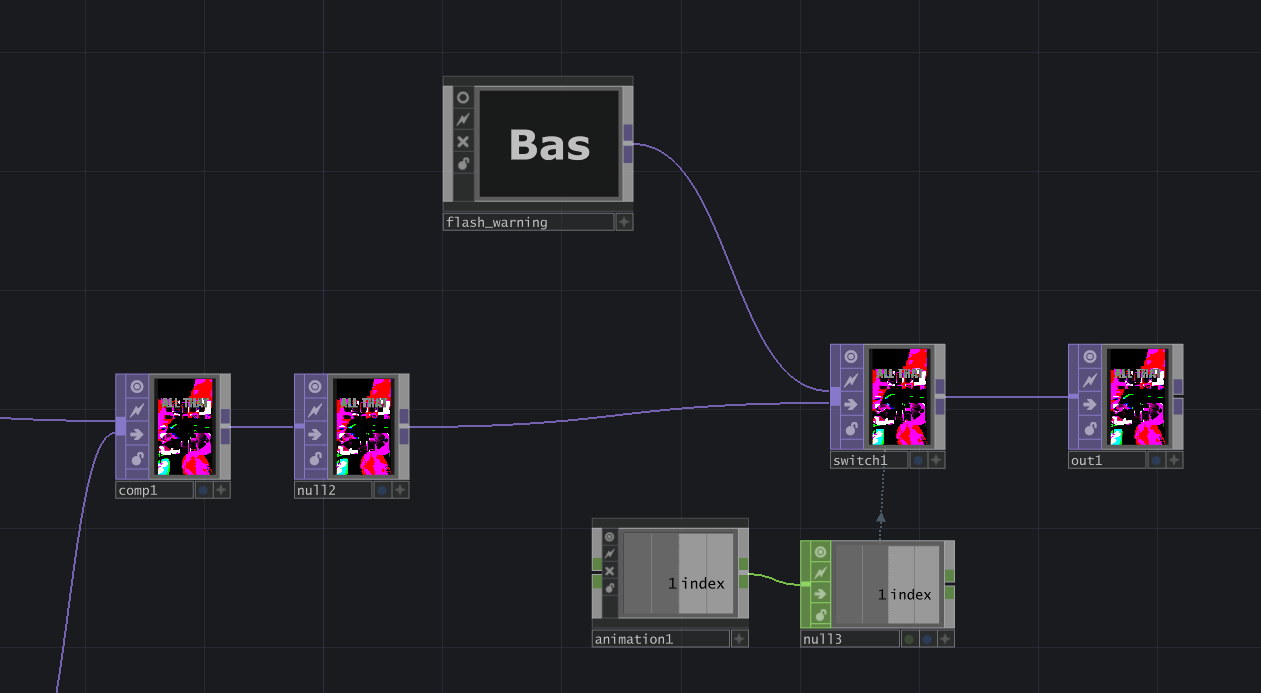Select the flash_warning node "Bas" preview
This screenshot has width=1261, height=693.
point(548,144)
